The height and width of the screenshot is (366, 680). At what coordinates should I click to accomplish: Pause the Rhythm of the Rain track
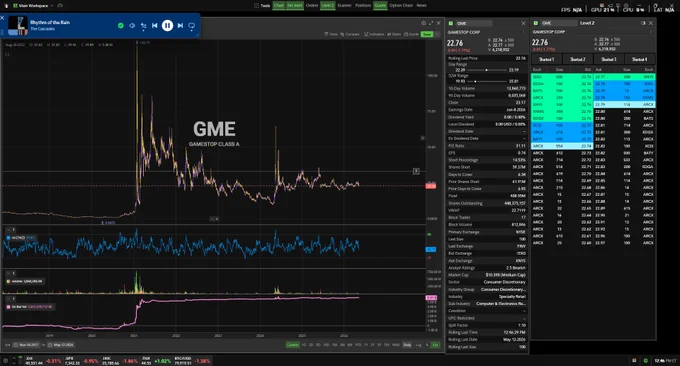167,26
